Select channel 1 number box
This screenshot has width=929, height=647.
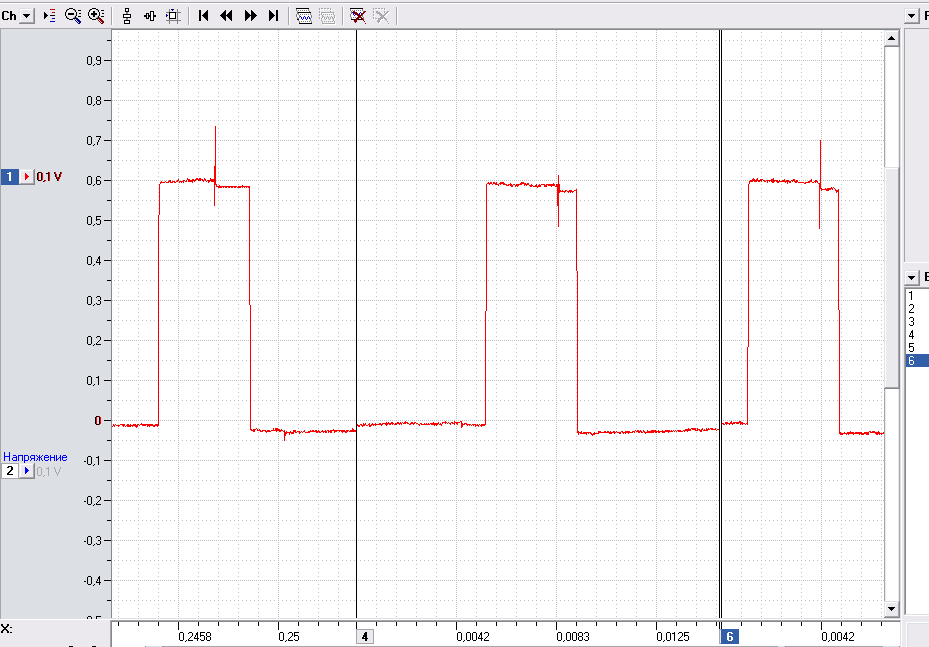click(9, 177)
